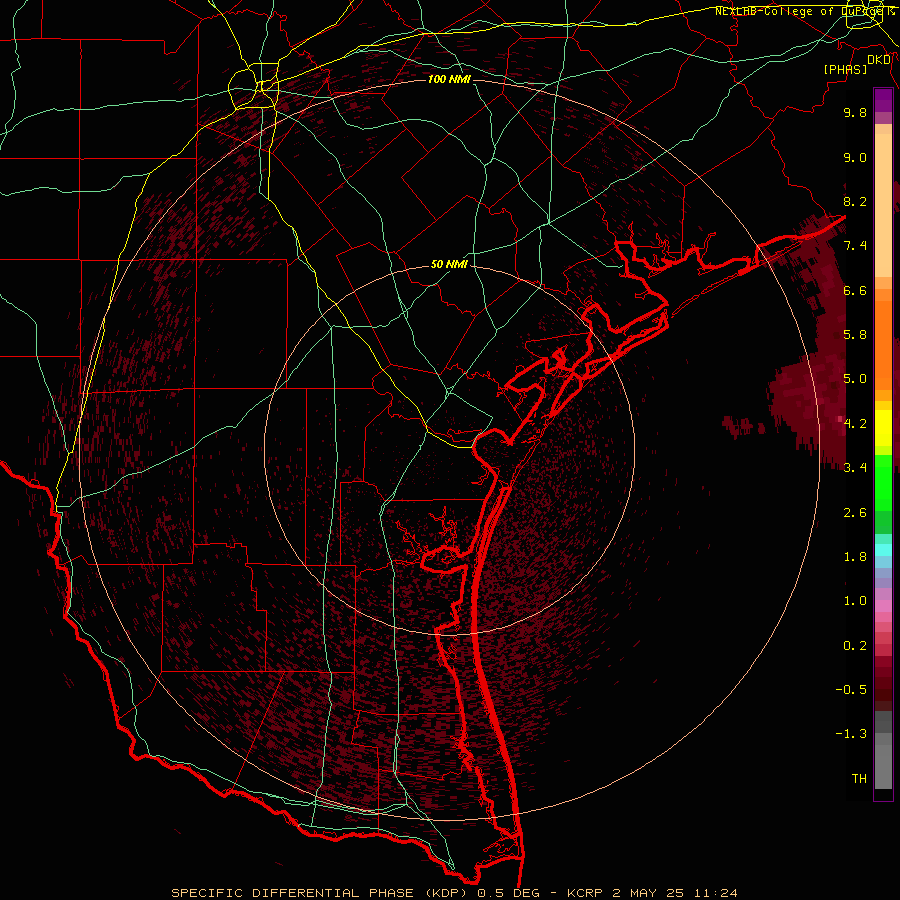Click the [PHAS] units label

pyautogui.click(x=845, y=70)
